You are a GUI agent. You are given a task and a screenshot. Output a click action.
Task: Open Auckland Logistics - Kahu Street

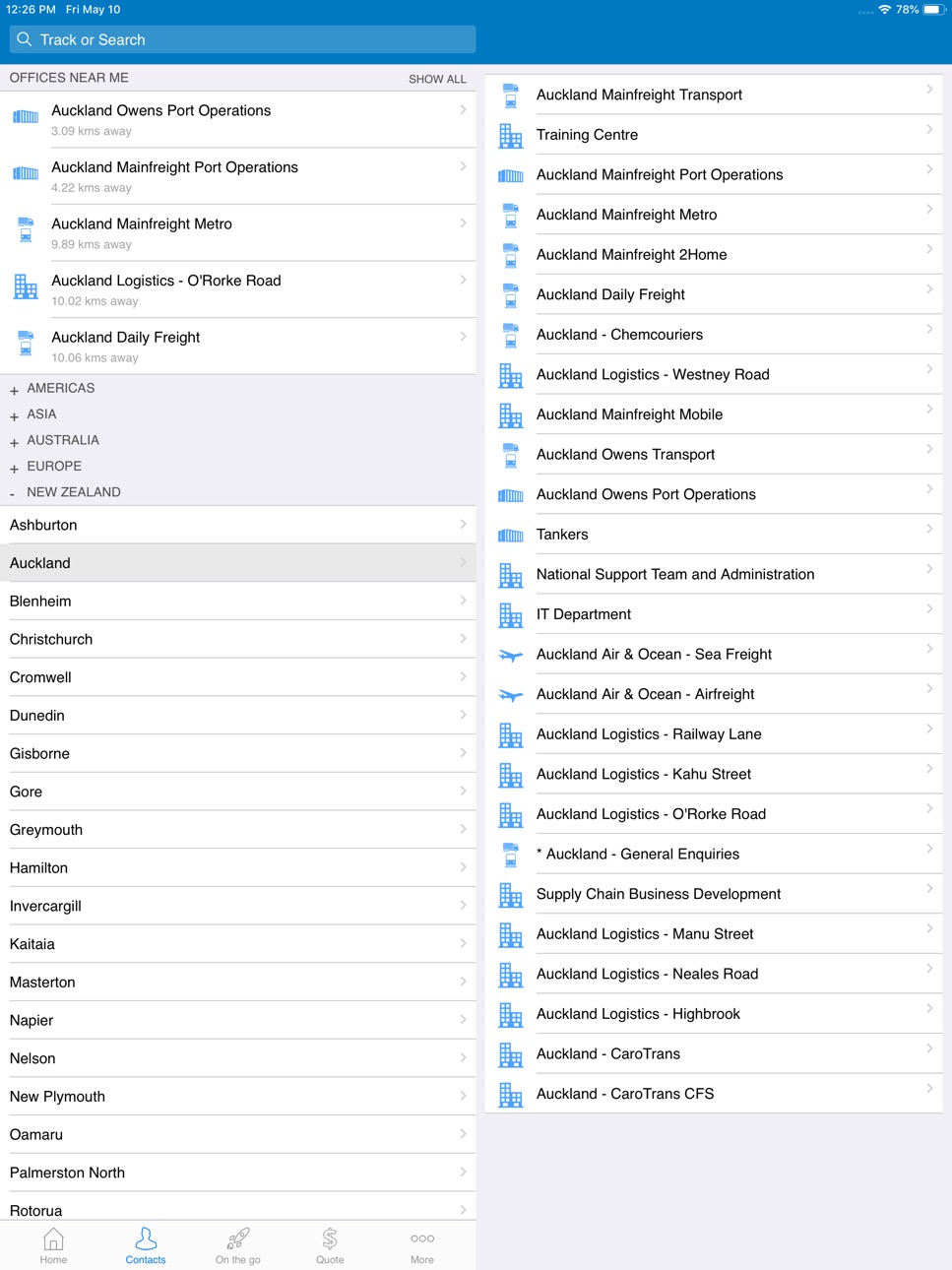coord(714,775)
